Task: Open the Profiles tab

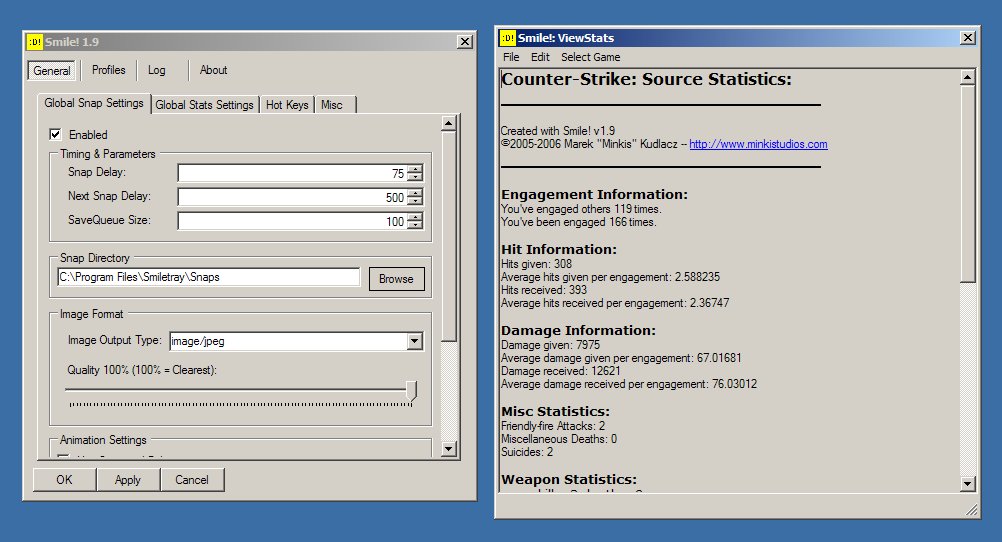Action: 109,70
